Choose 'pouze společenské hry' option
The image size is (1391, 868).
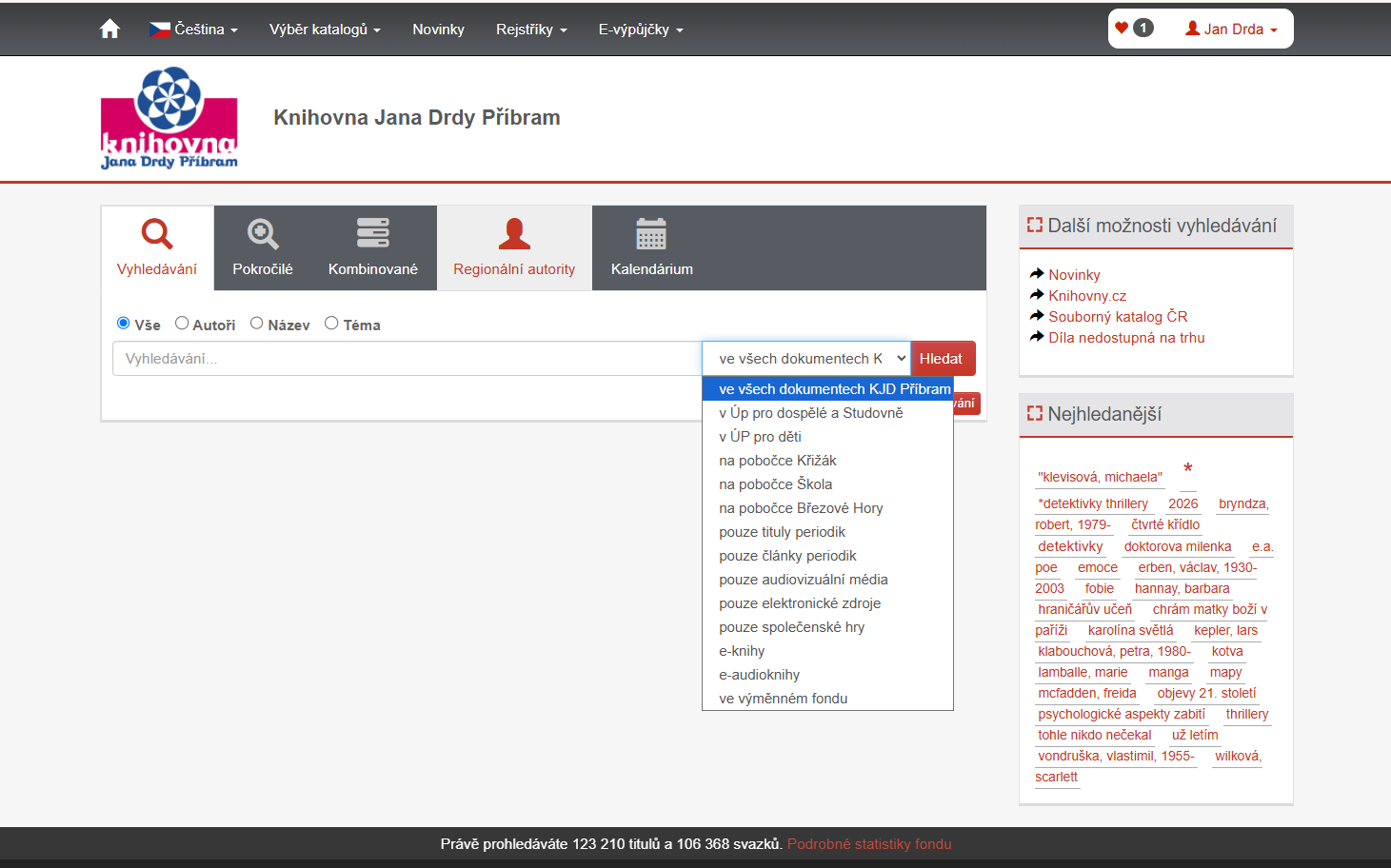click(827, 627)
